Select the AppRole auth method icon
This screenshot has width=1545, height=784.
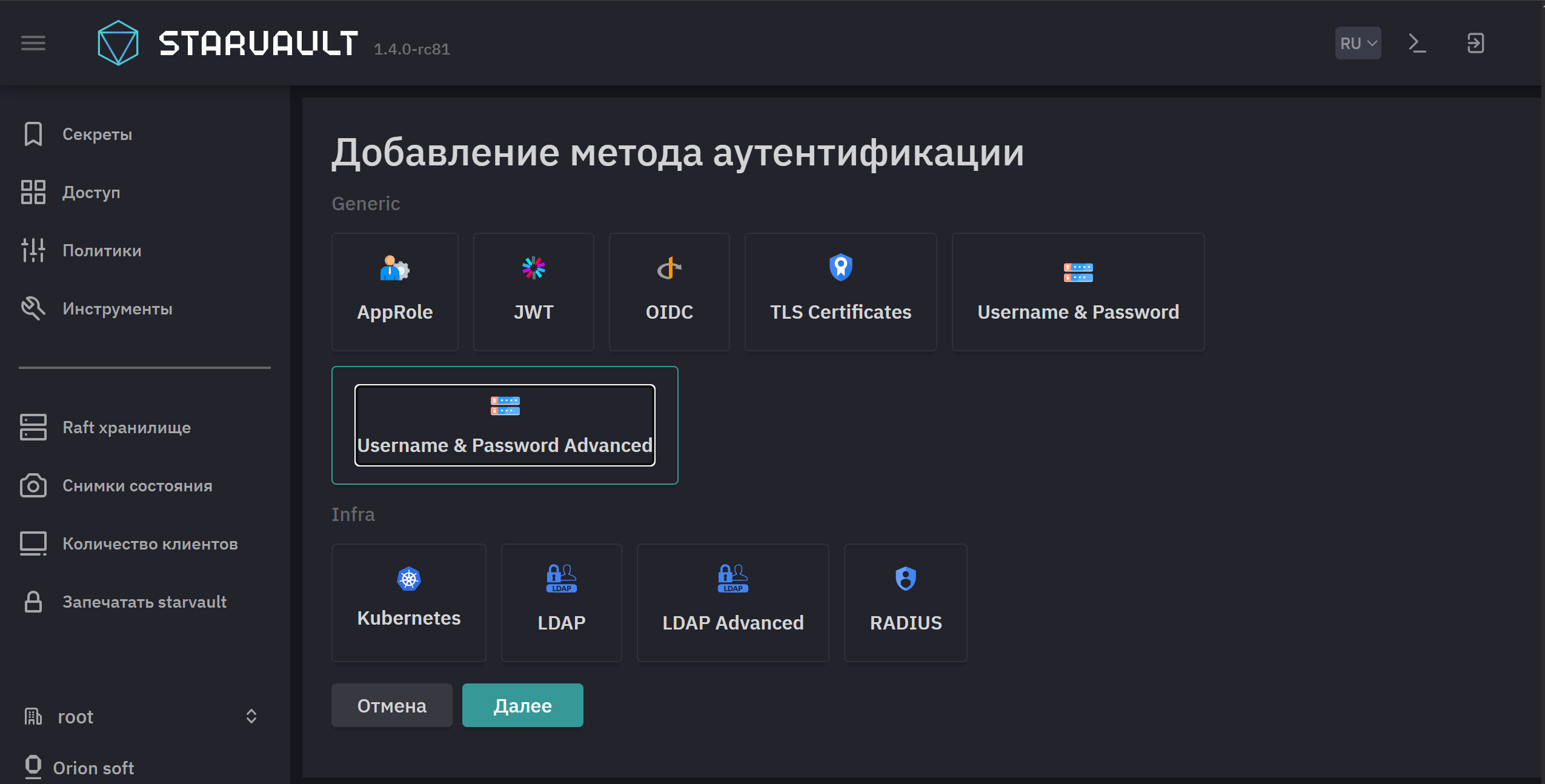click(x=395, y=268)
